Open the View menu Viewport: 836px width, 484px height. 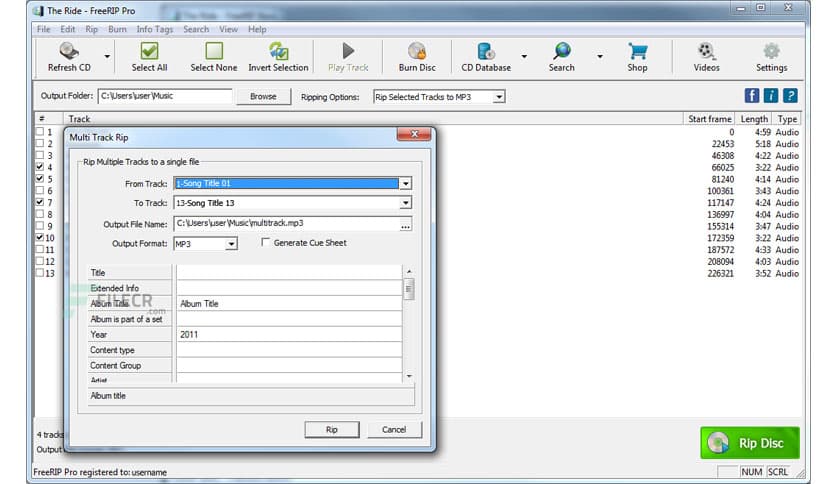[x=228, y=29]
